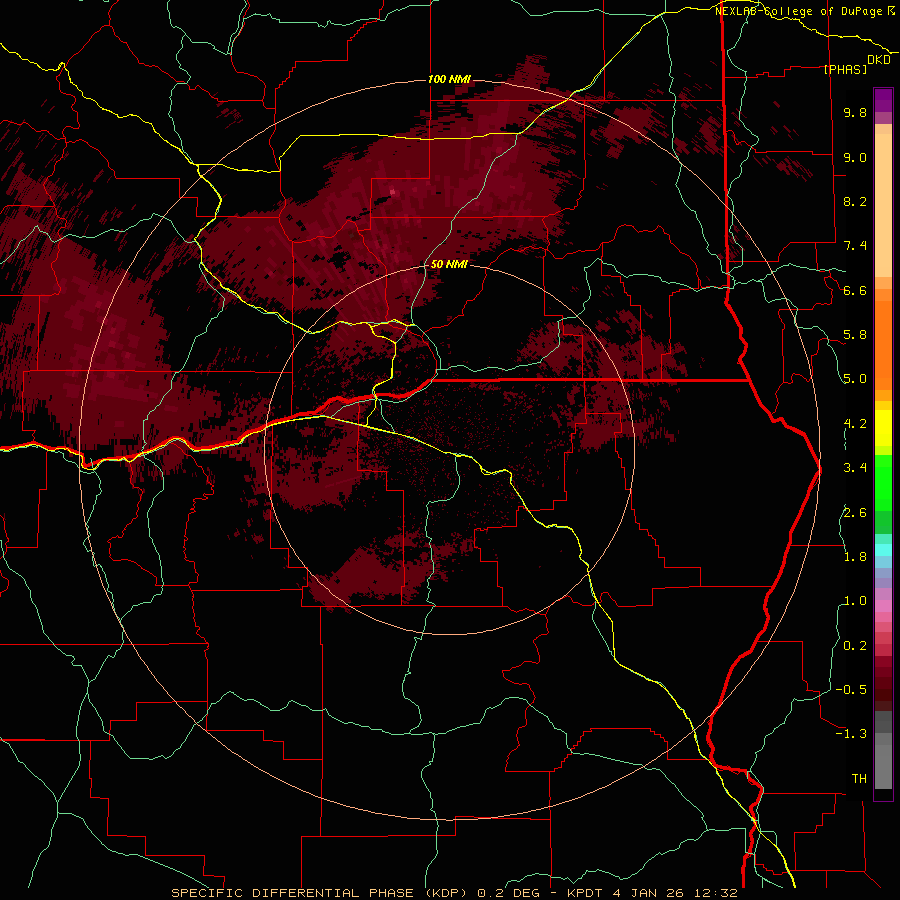Click the 0.2 legend value

coord(855,646)
